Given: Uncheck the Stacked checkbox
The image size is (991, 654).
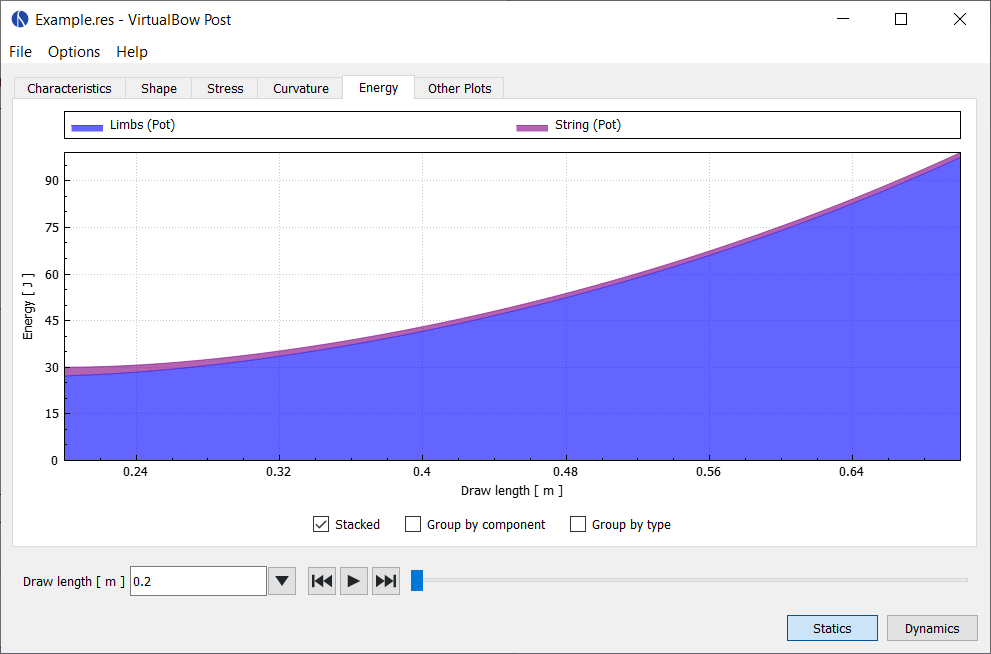Looking at the screenshot, I should click(321, 524).
